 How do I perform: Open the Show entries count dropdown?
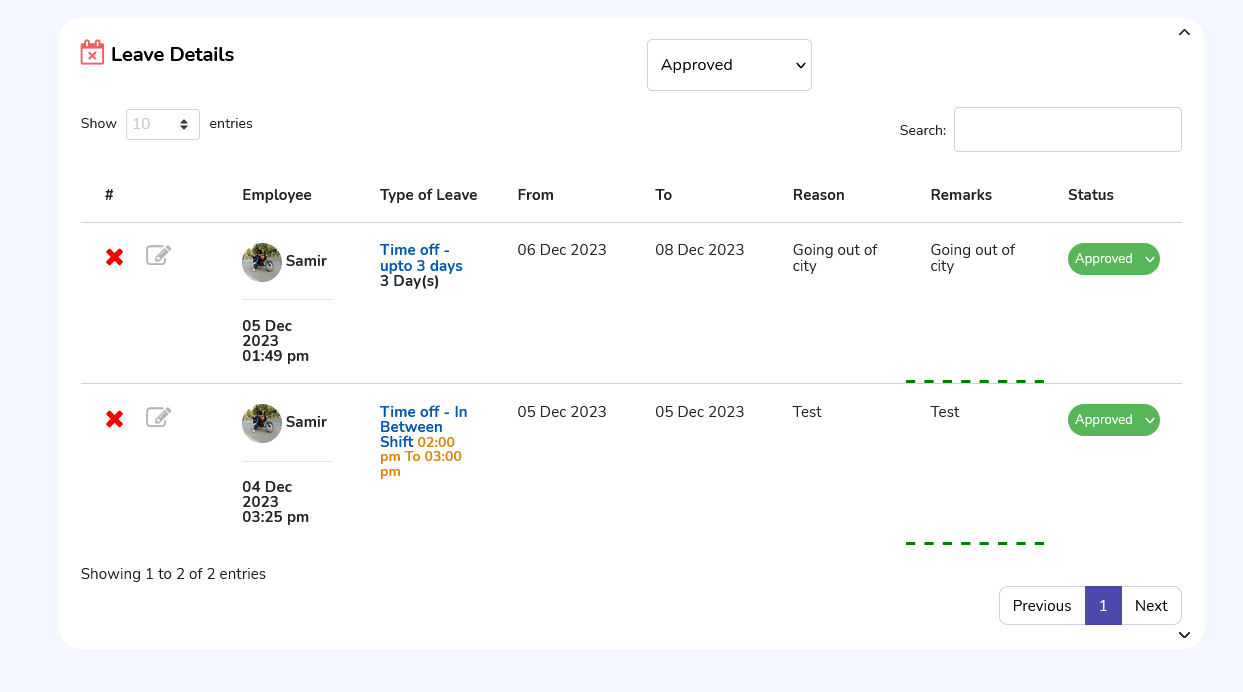tap(162, 124)
